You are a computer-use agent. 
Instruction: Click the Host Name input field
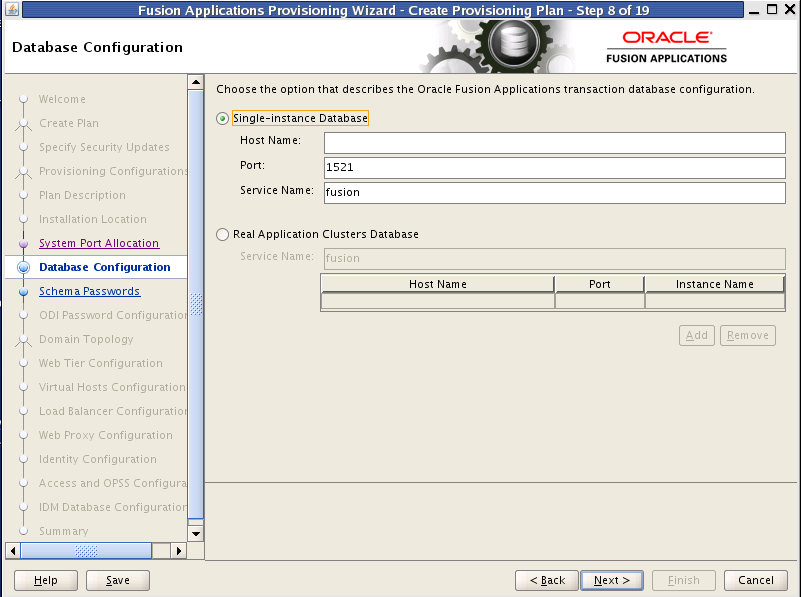click(554, 142)
